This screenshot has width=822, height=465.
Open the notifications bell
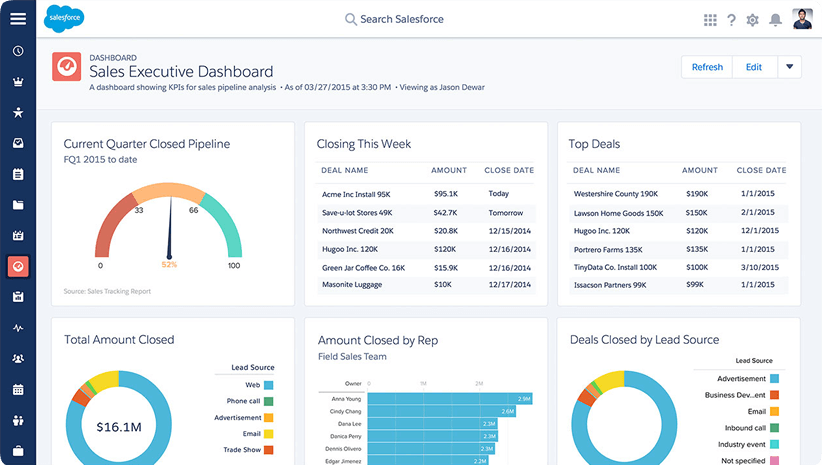(775, 20)
